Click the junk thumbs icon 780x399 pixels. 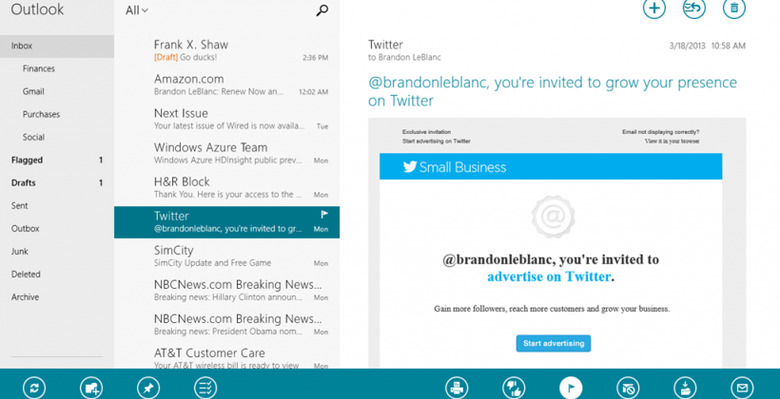point(513,388)
